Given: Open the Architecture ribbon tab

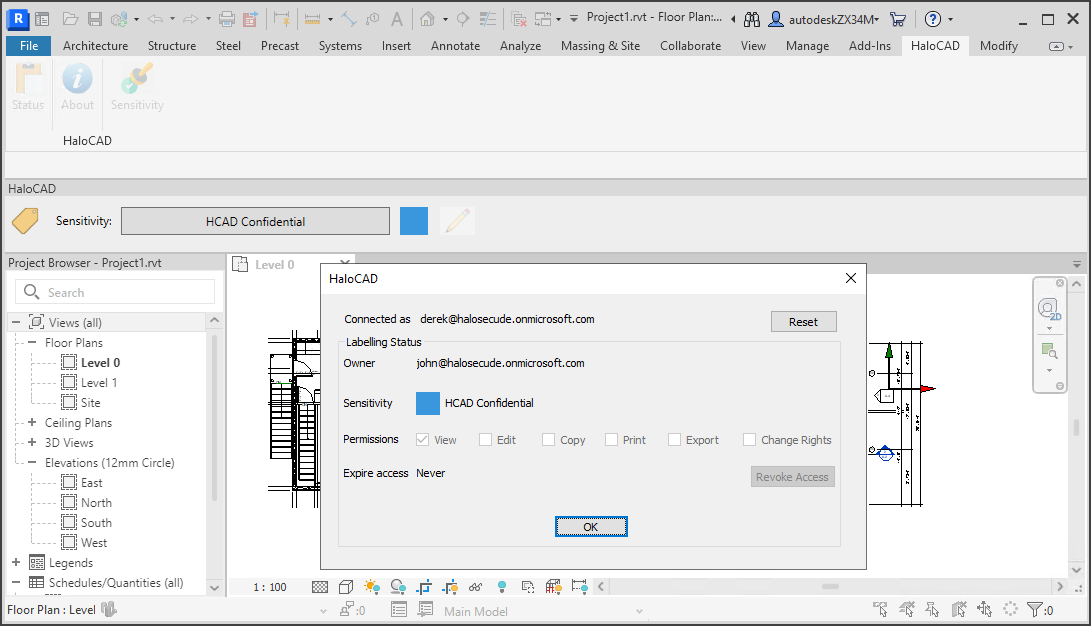Looking at the screenshot, I should (95, 46).
